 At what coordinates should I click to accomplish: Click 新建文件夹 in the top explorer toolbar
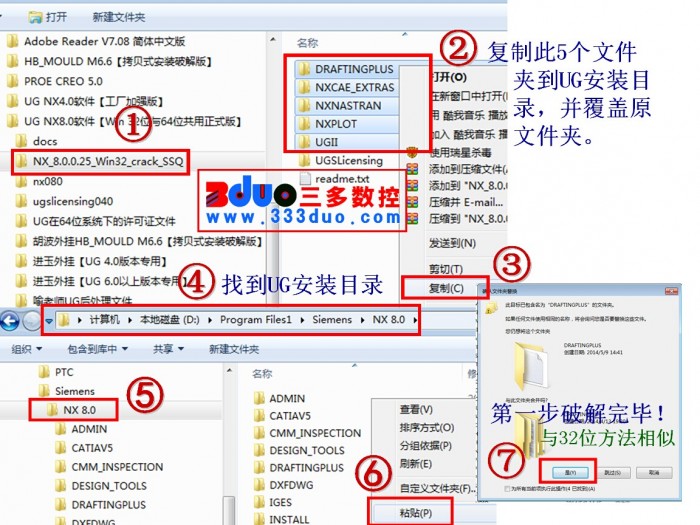[119, 17]
